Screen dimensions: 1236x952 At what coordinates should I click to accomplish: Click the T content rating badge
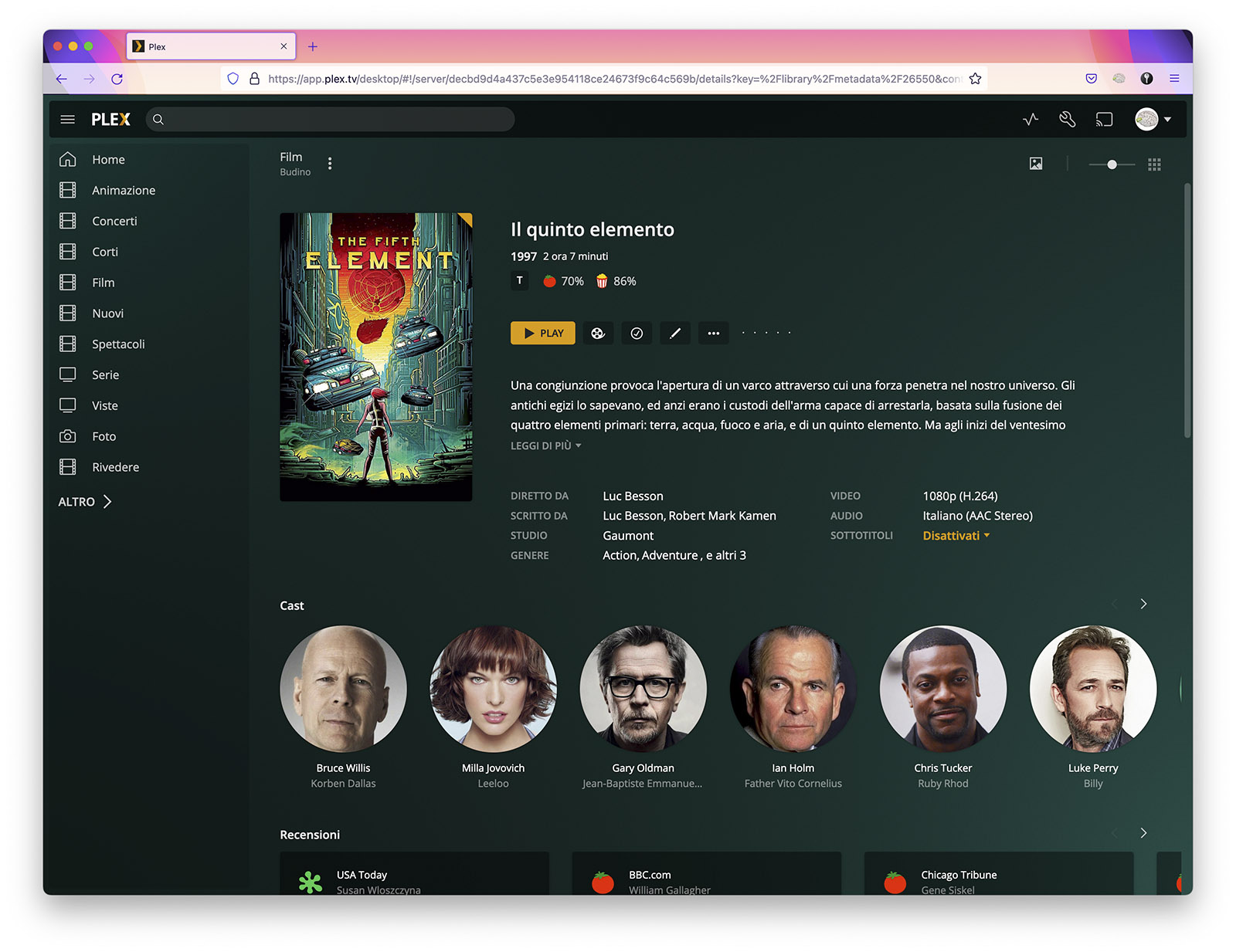(x=520, y=281)
